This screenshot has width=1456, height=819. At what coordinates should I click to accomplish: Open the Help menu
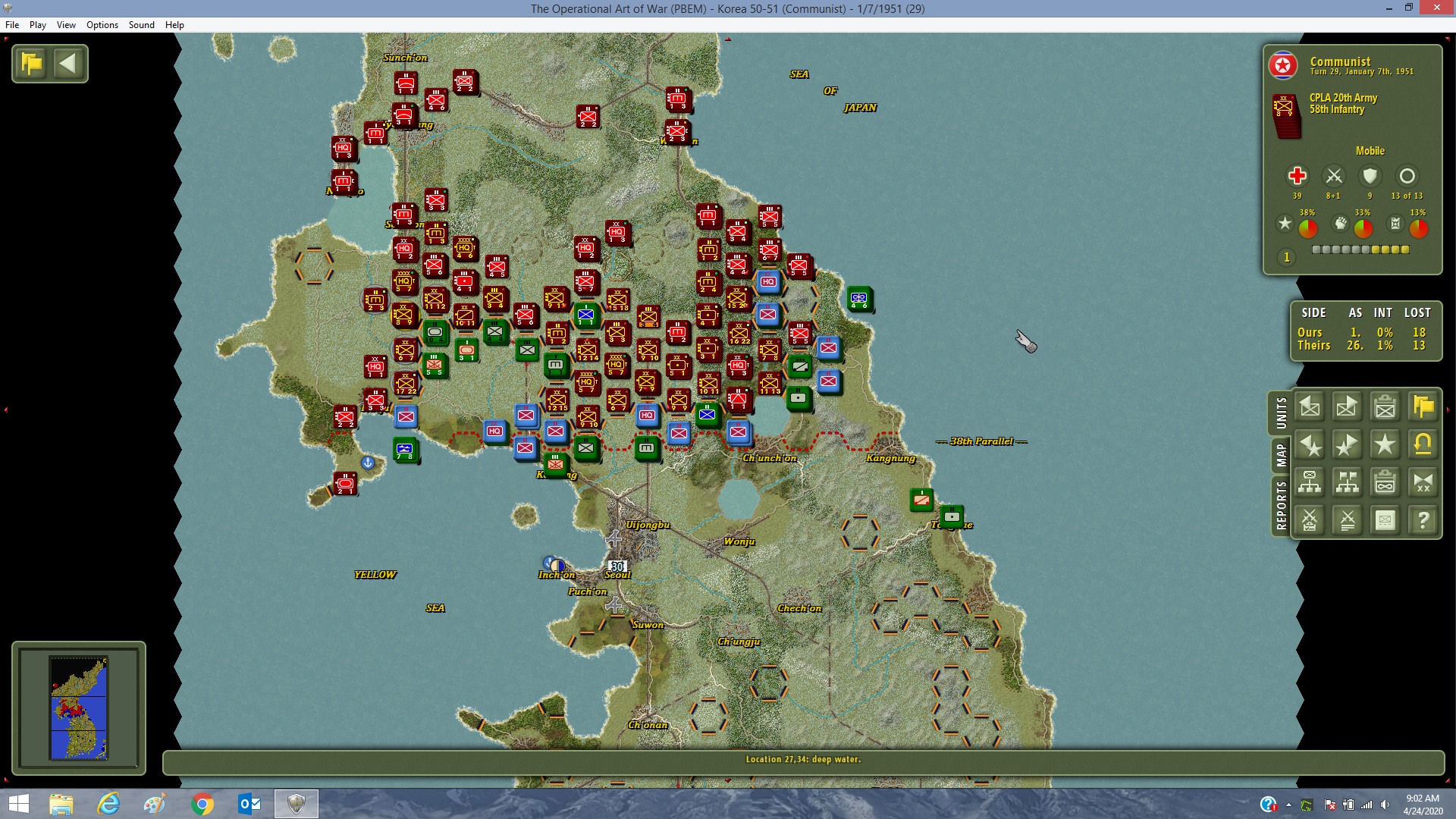tap(174, 25)
